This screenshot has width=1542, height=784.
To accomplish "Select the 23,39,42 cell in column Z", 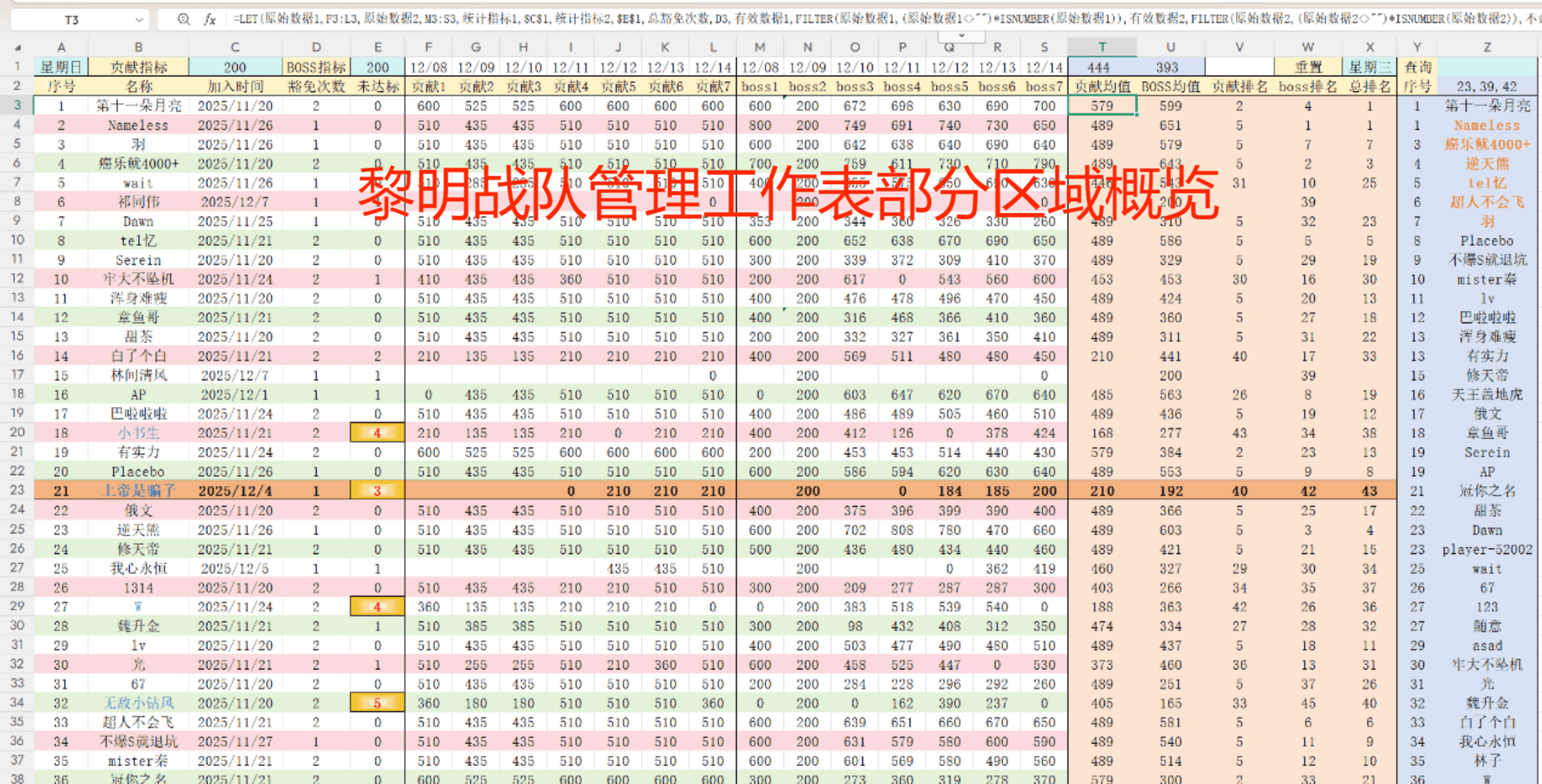I will [1486, 87].
